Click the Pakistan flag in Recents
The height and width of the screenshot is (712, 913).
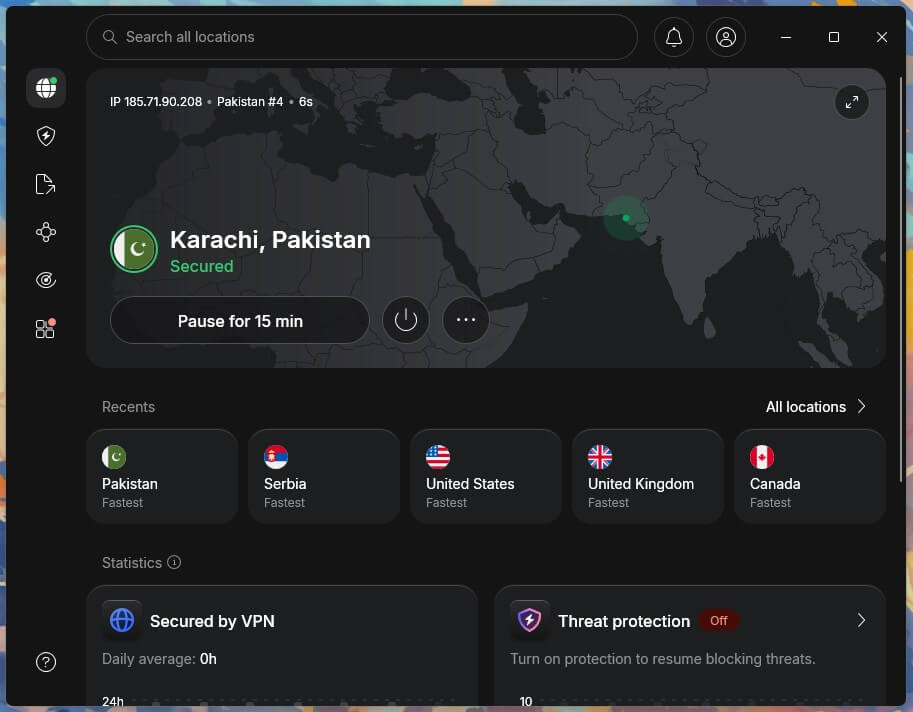[x=114, y=457]
